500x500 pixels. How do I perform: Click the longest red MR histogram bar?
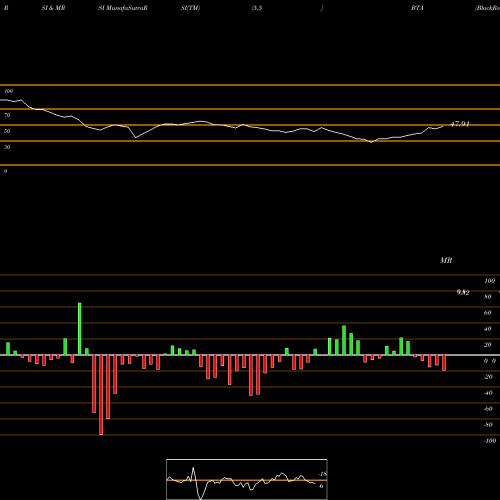[101, 395]
